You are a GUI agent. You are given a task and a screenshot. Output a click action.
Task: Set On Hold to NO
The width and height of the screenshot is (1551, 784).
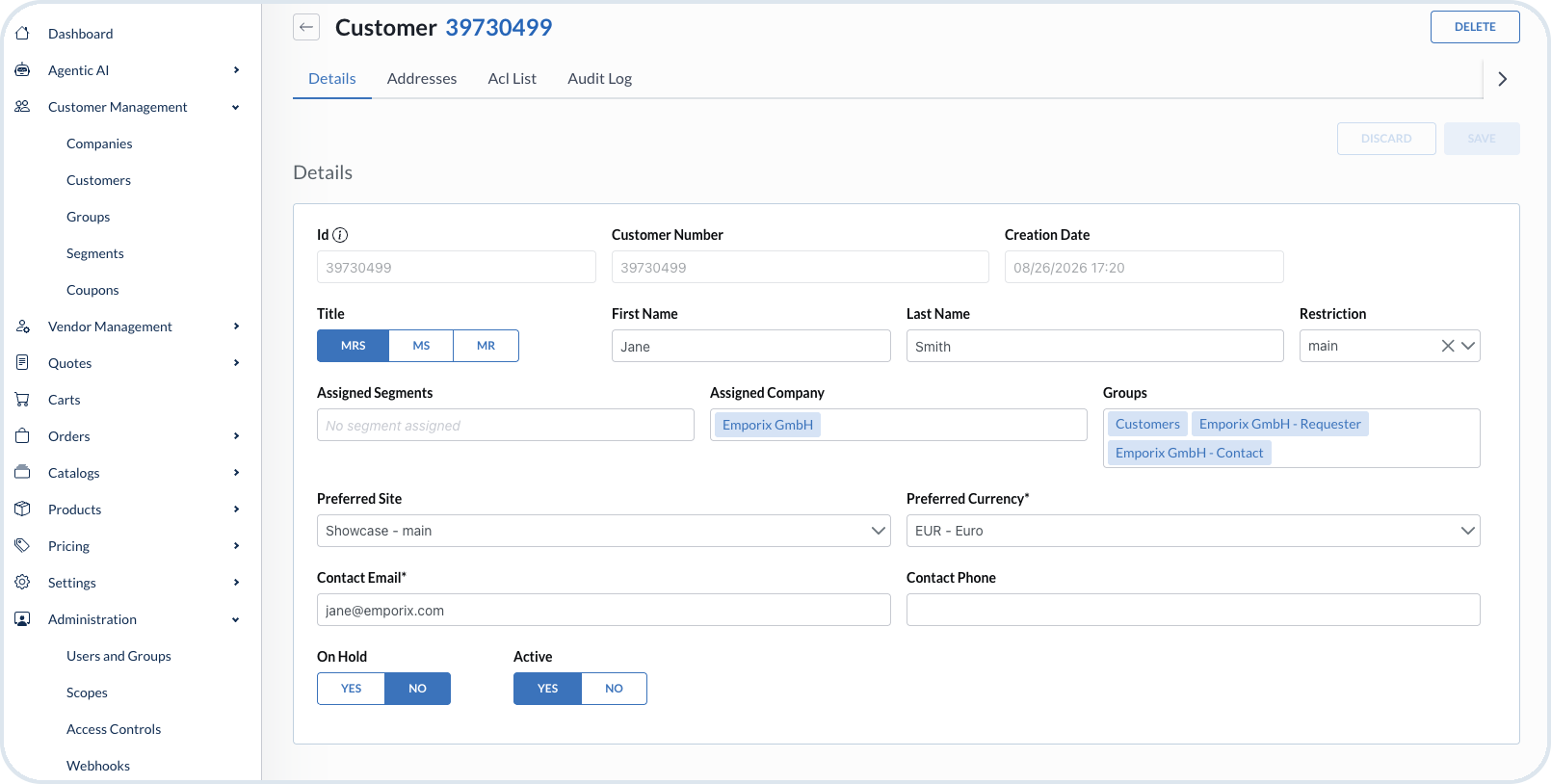point(417,689)
